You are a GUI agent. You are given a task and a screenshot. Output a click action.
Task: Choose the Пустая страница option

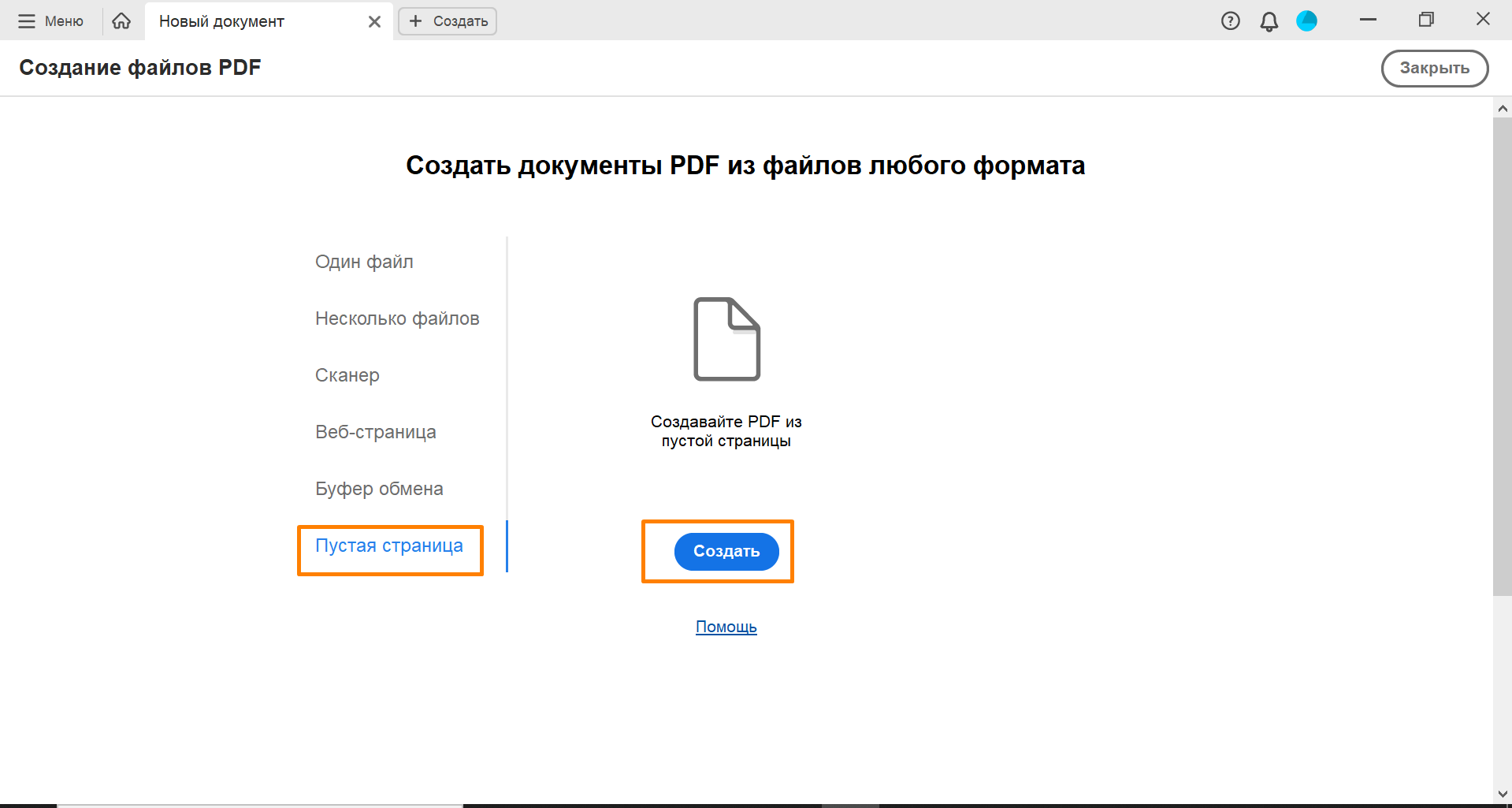click(389, 545)
